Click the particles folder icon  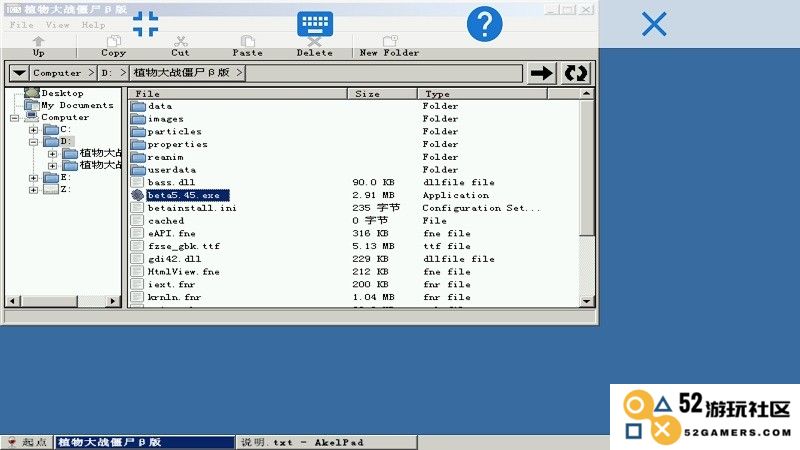(x=138, y=132)
